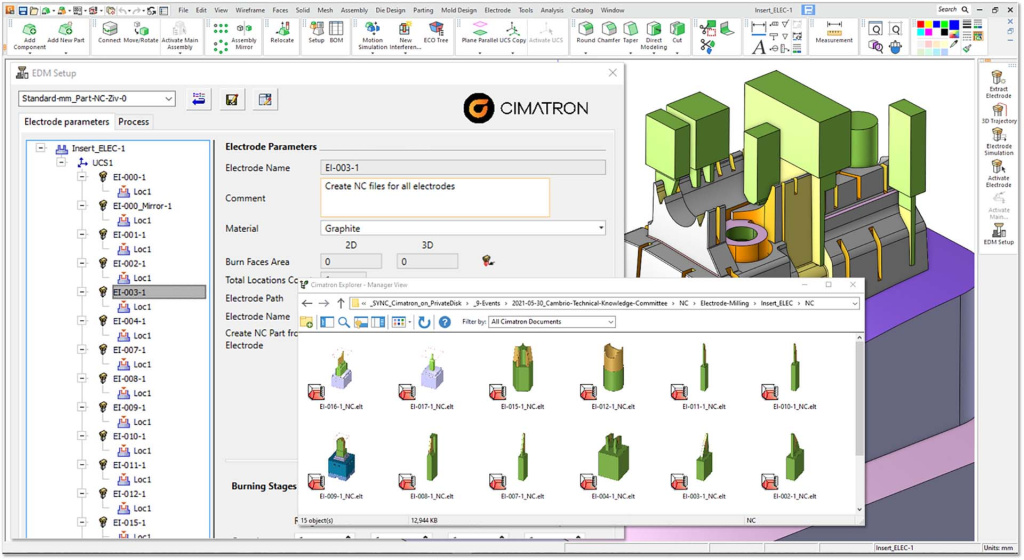
Task: Select EI-004-1 electrode in the tree
Action: [x=129, y=321]
